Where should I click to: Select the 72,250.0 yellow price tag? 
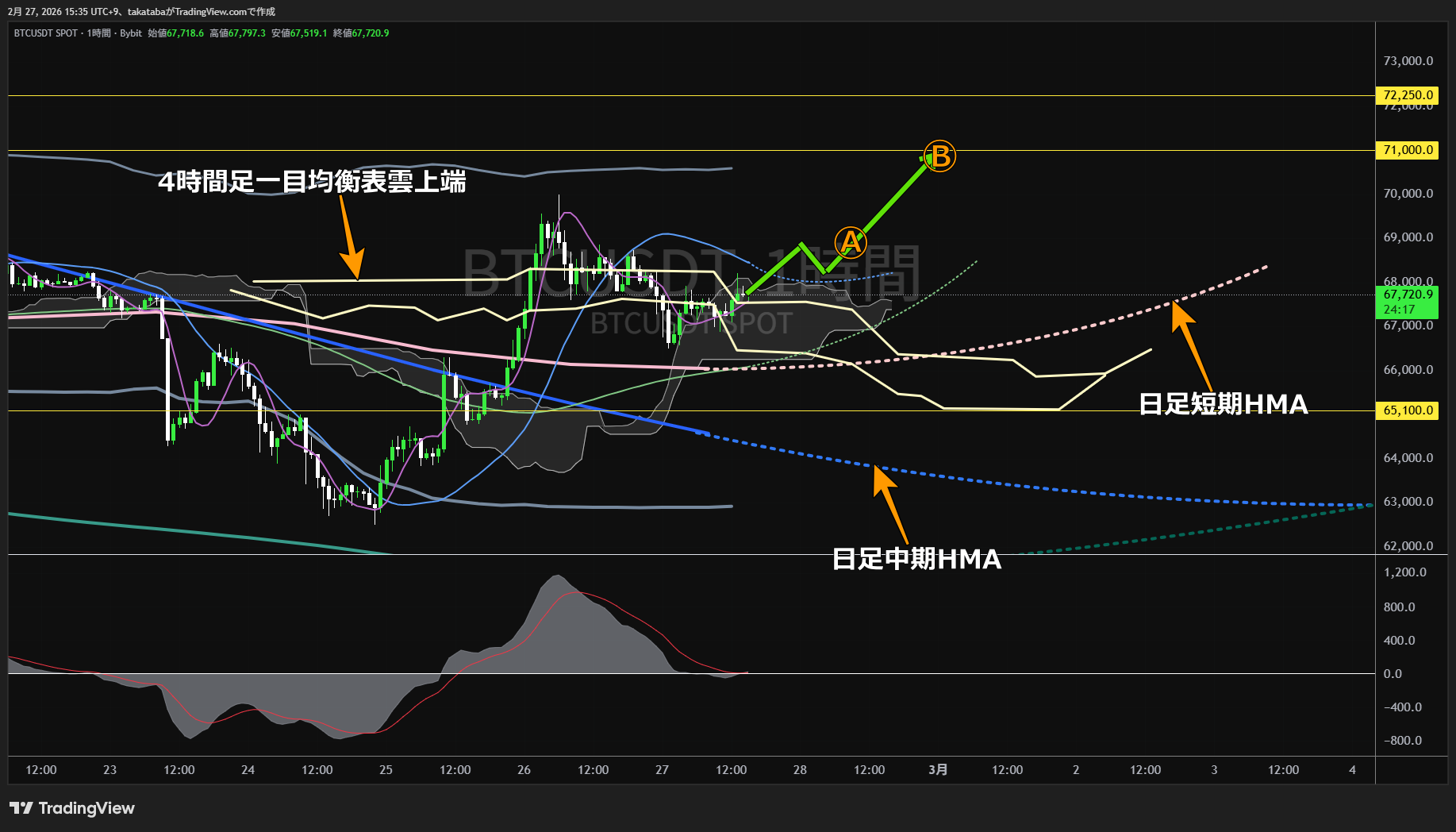(1407, 95)
